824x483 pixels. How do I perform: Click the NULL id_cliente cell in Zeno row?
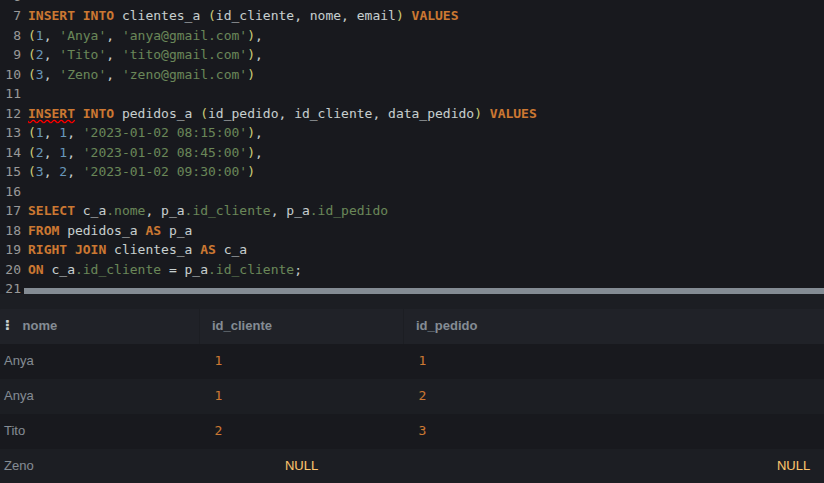pyautogui.click(x=301, y=466)
